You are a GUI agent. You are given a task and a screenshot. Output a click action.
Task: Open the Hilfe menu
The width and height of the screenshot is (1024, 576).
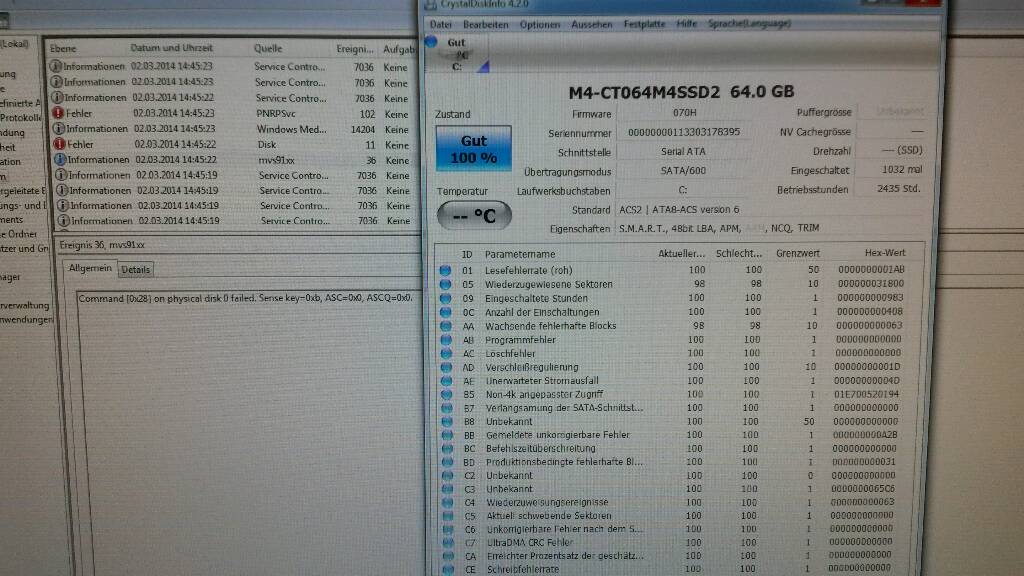[x=686, y=24]
